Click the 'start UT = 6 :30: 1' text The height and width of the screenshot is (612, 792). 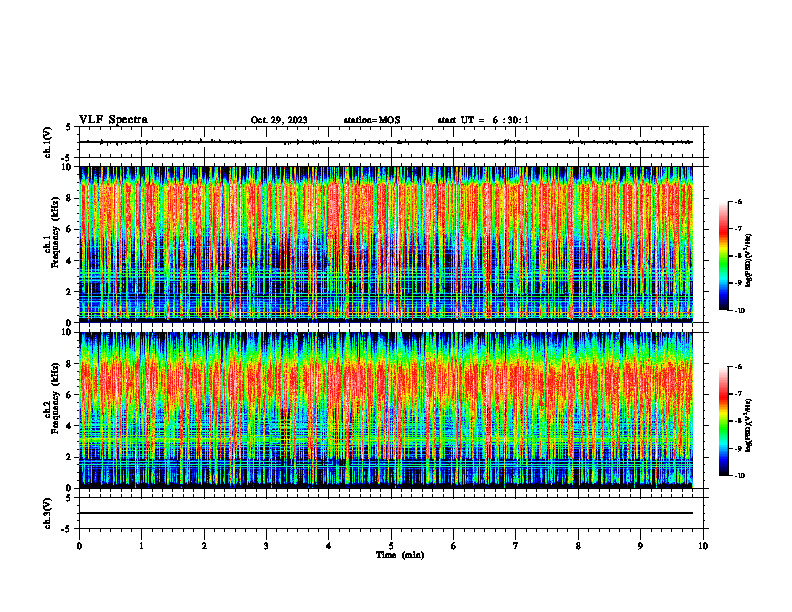coord(483,120)
